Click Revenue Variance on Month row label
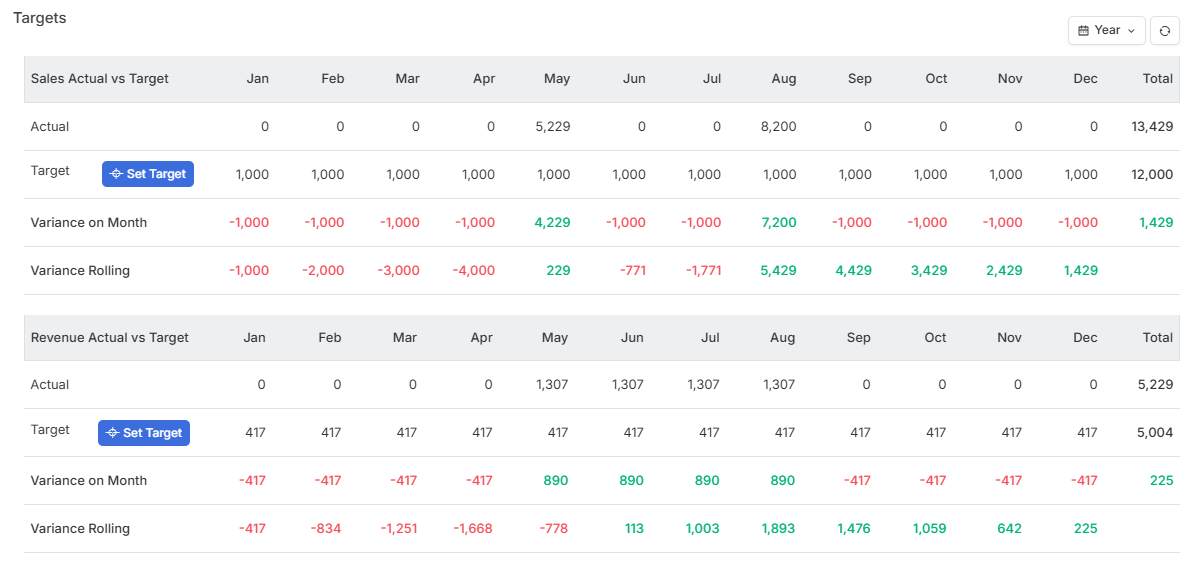1202x573 pixels. [89, 481]
